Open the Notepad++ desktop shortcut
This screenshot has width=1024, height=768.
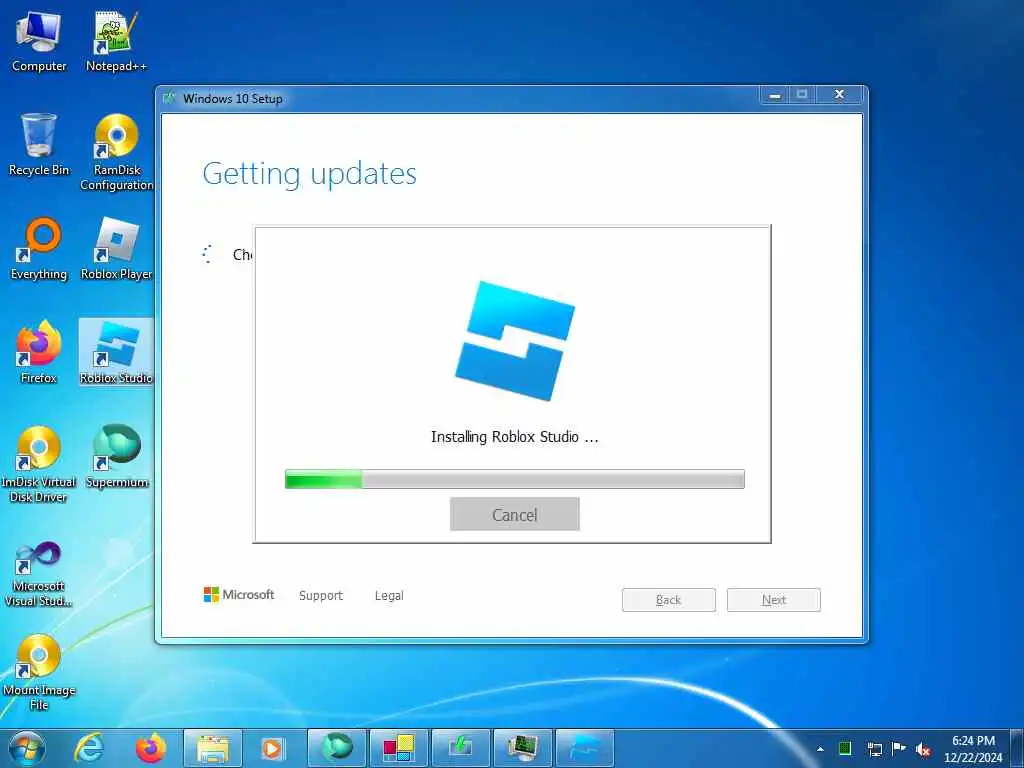(x=116, y=41)
